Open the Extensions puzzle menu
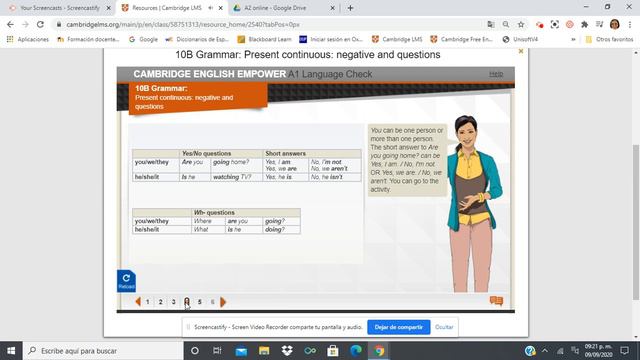 (584, 24)
